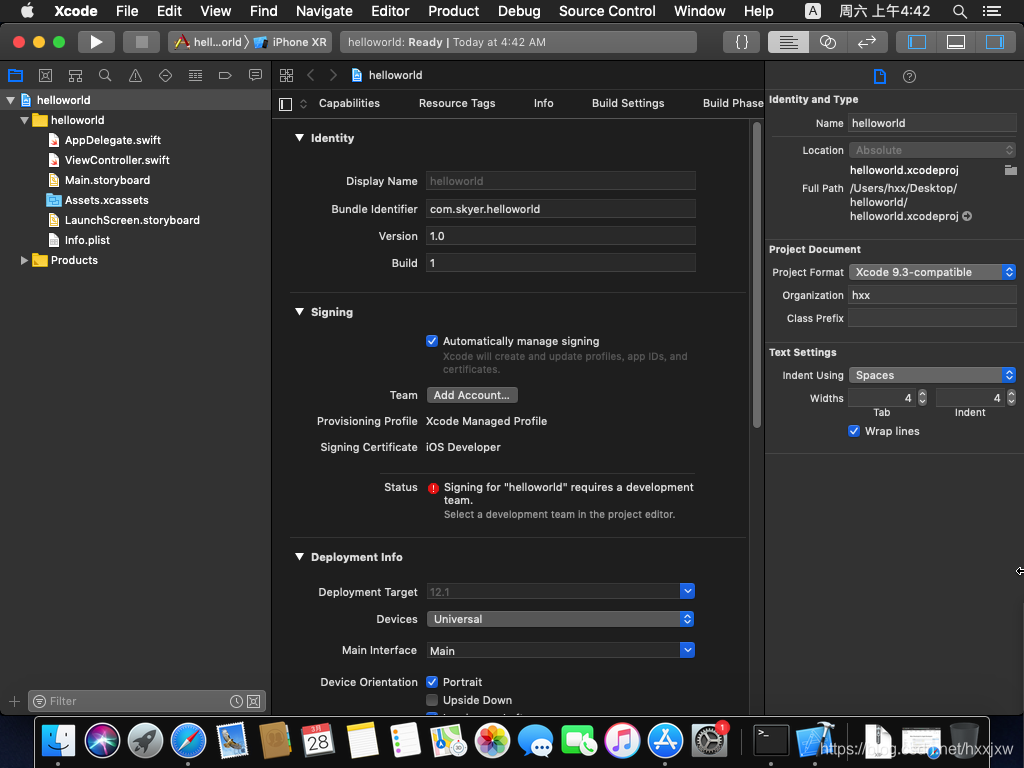Switch to the Resource Tags tab
The height and width of the screenshot is (768, 1024).
(x=457, y=103)
